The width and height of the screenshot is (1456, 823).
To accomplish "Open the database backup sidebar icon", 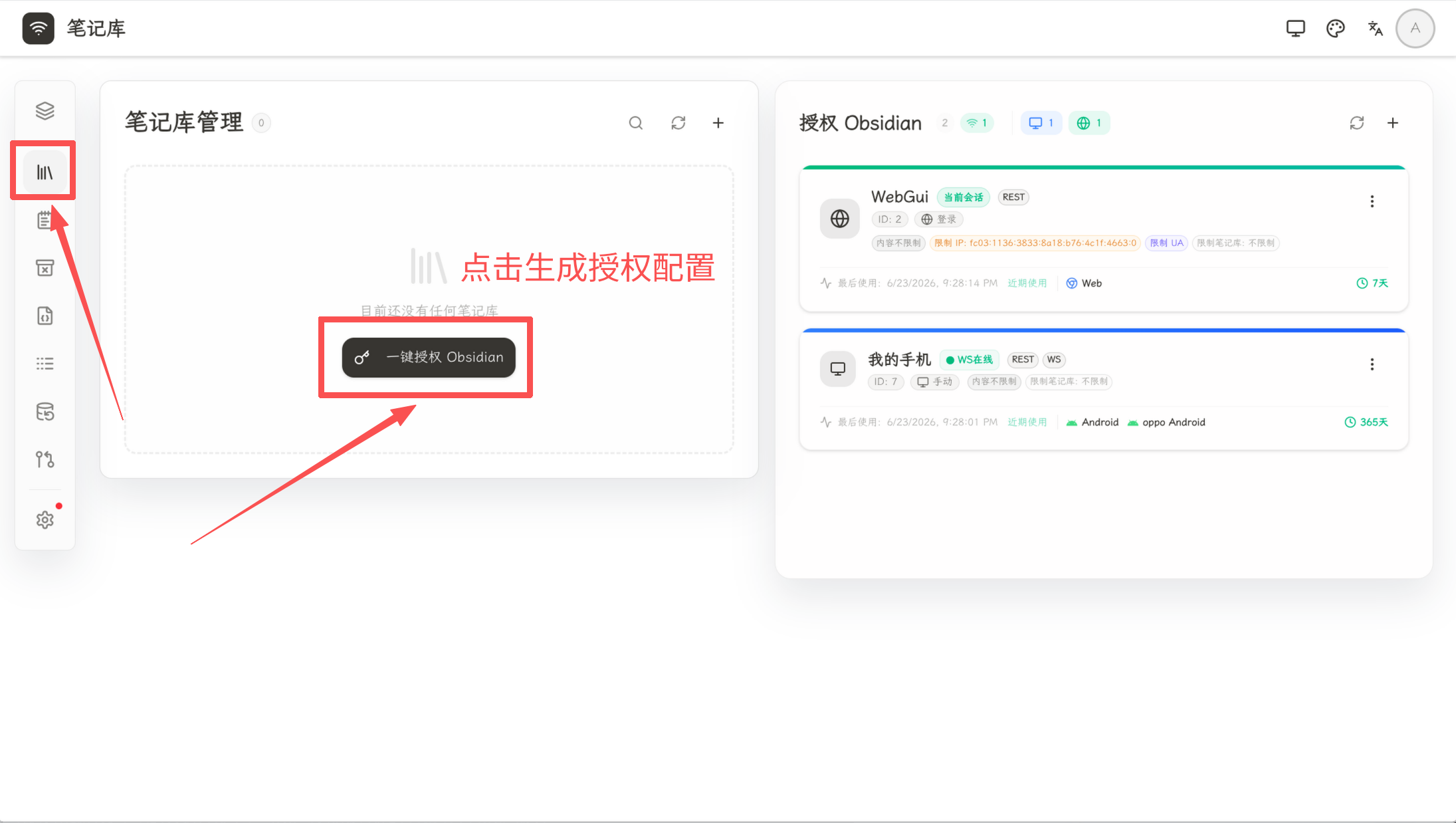I will [x=45, y=411].
